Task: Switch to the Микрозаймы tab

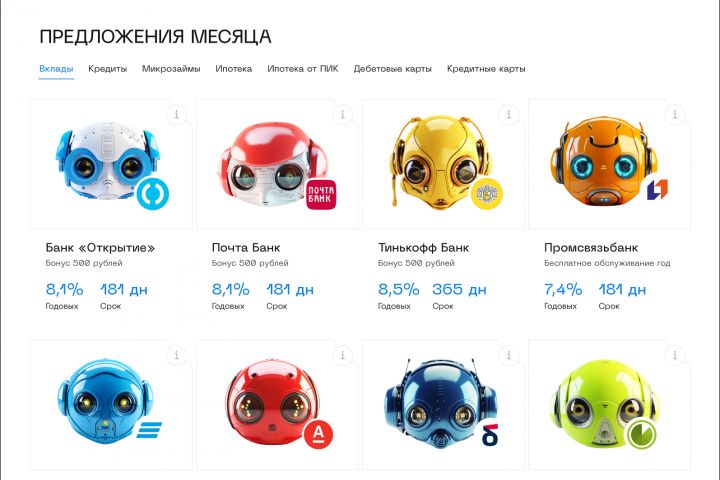Action: tap(171, 69)
